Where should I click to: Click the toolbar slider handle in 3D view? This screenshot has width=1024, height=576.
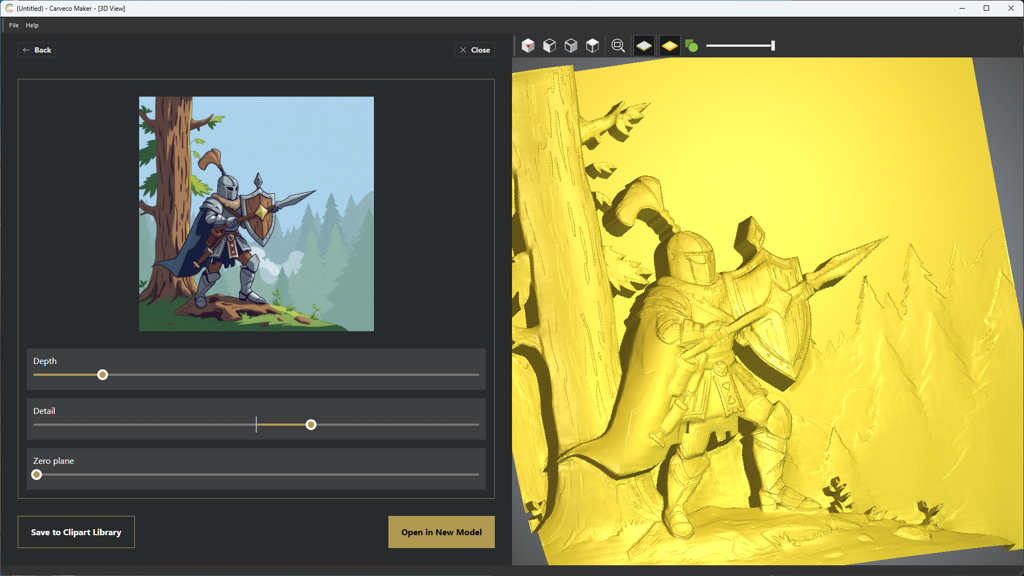coord(772,46)
